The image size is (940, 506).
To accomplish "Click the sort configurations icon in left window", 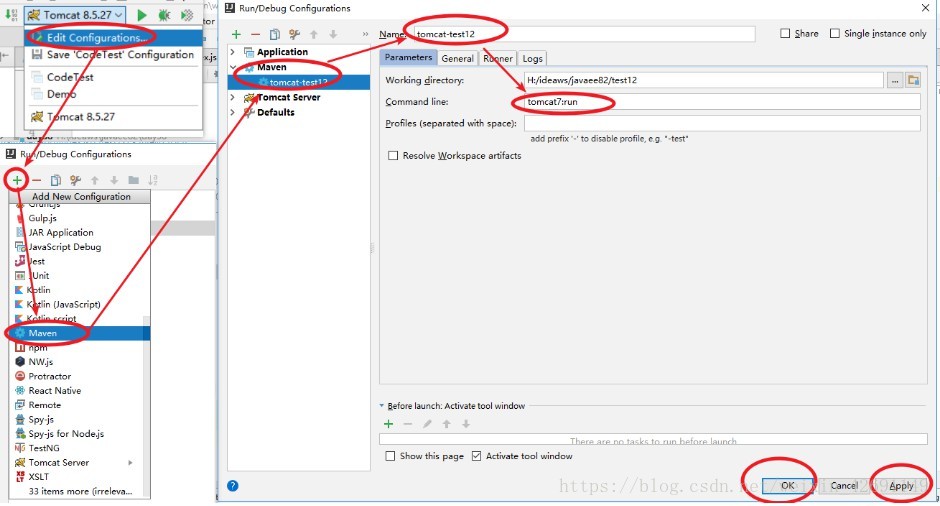I will [153, 180].
